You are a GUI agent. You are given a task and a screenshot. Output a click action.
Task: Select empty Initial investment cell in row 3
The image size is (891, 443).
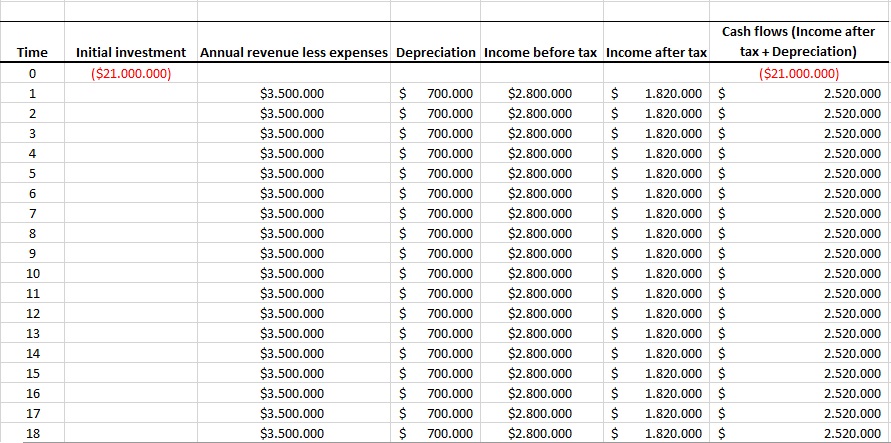(130, 134)
